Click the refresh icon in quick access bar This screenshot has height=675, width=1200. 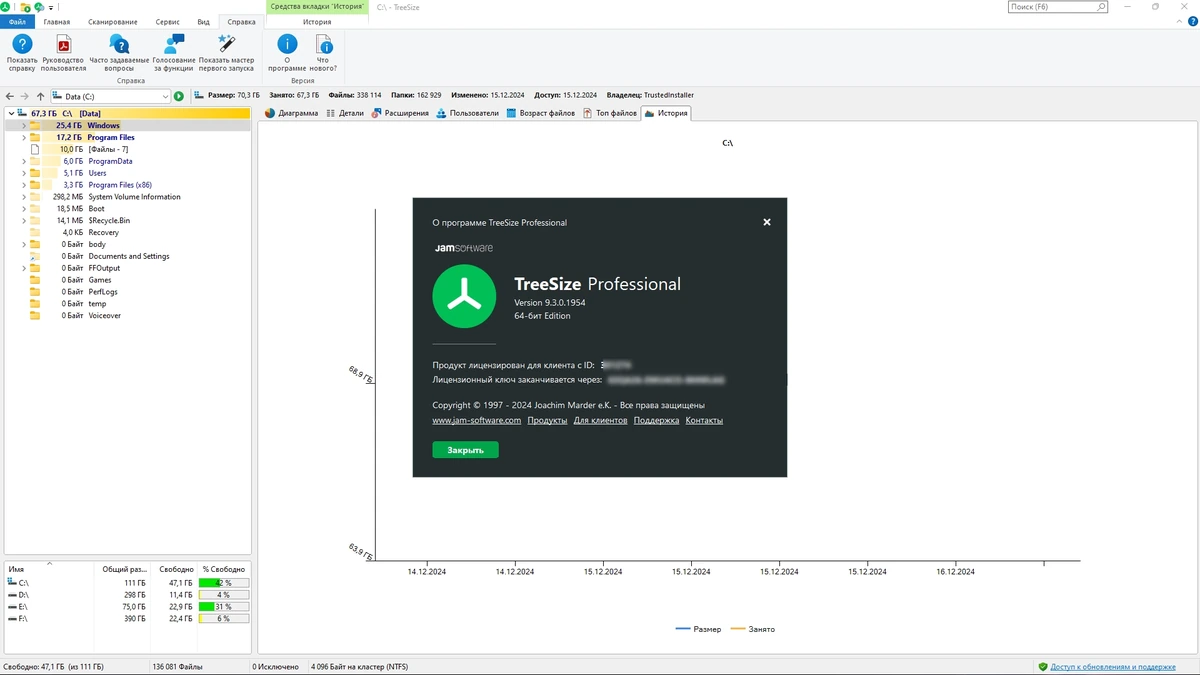(x=39, y=7)
